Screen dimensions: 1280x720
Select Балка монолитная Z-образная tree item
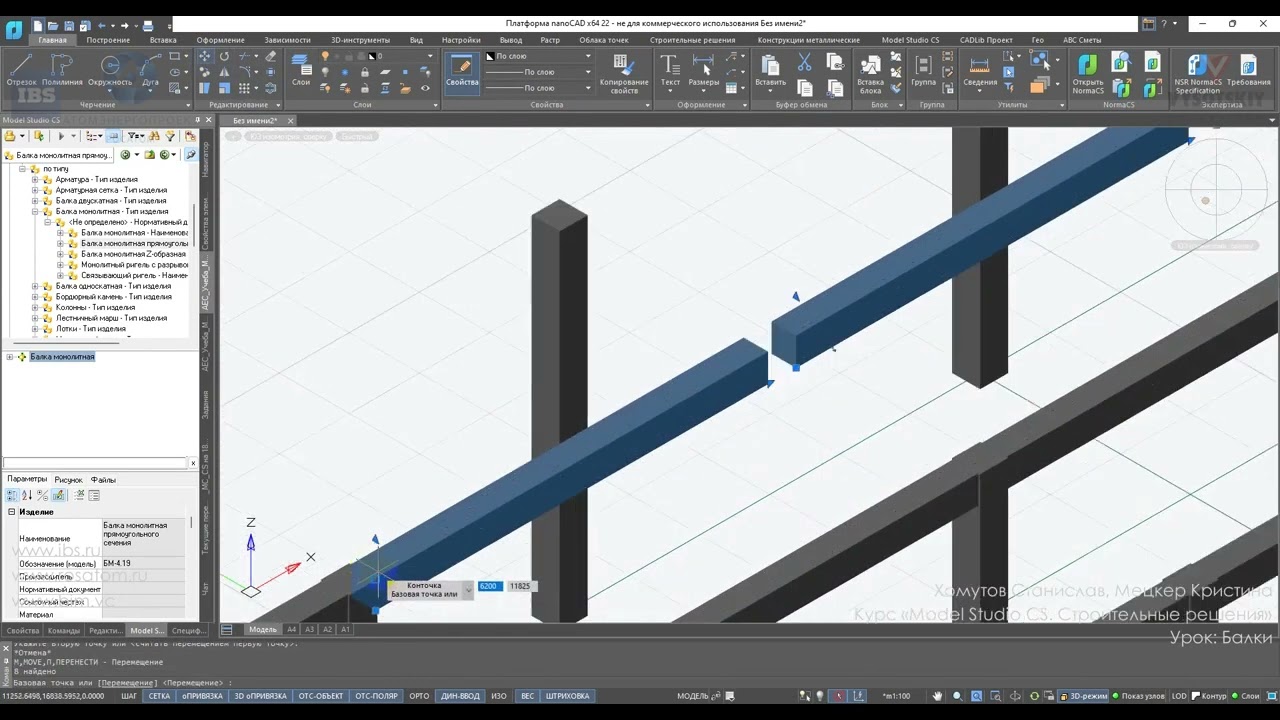pos(133,254)
